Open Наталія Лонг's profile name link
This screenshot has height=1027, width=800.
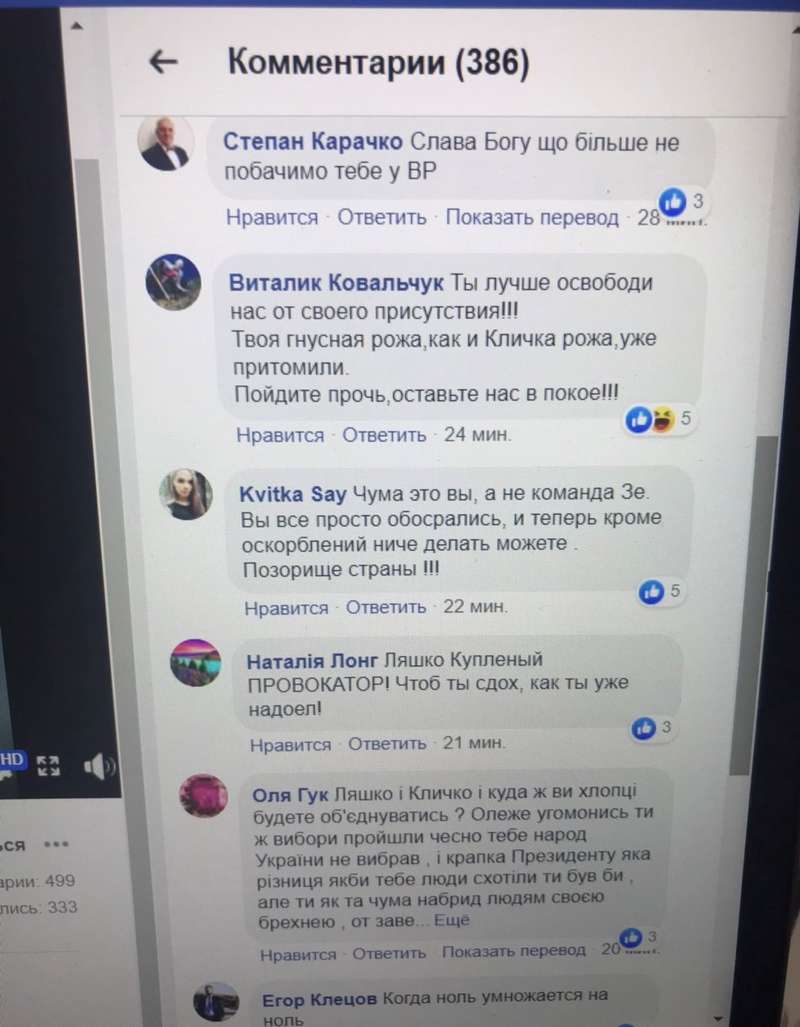[312, 661]
